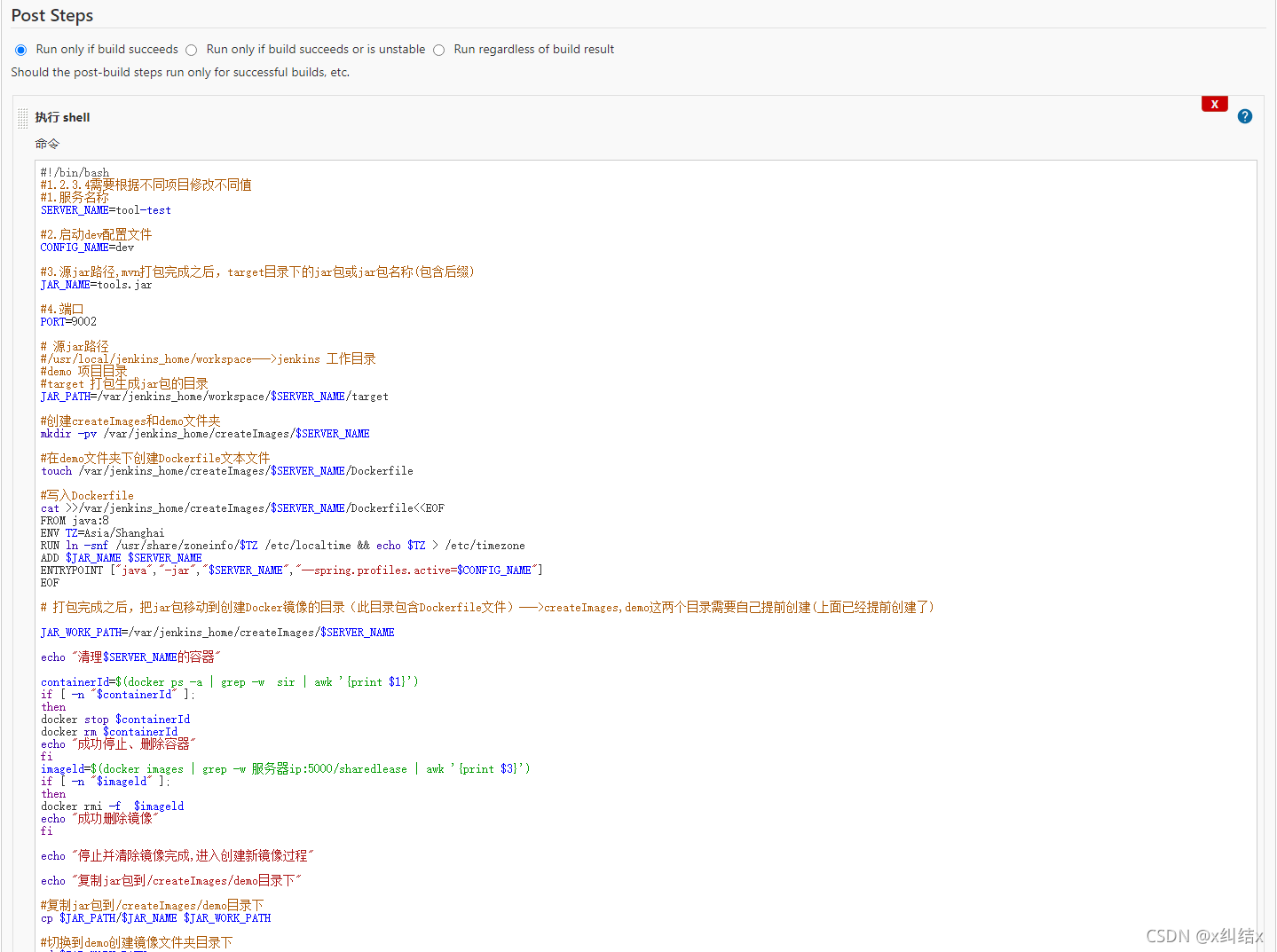The height and width of the screenshot is (952, 1277).
Task: Click the Post Steps heading
Action: point(51,15)
